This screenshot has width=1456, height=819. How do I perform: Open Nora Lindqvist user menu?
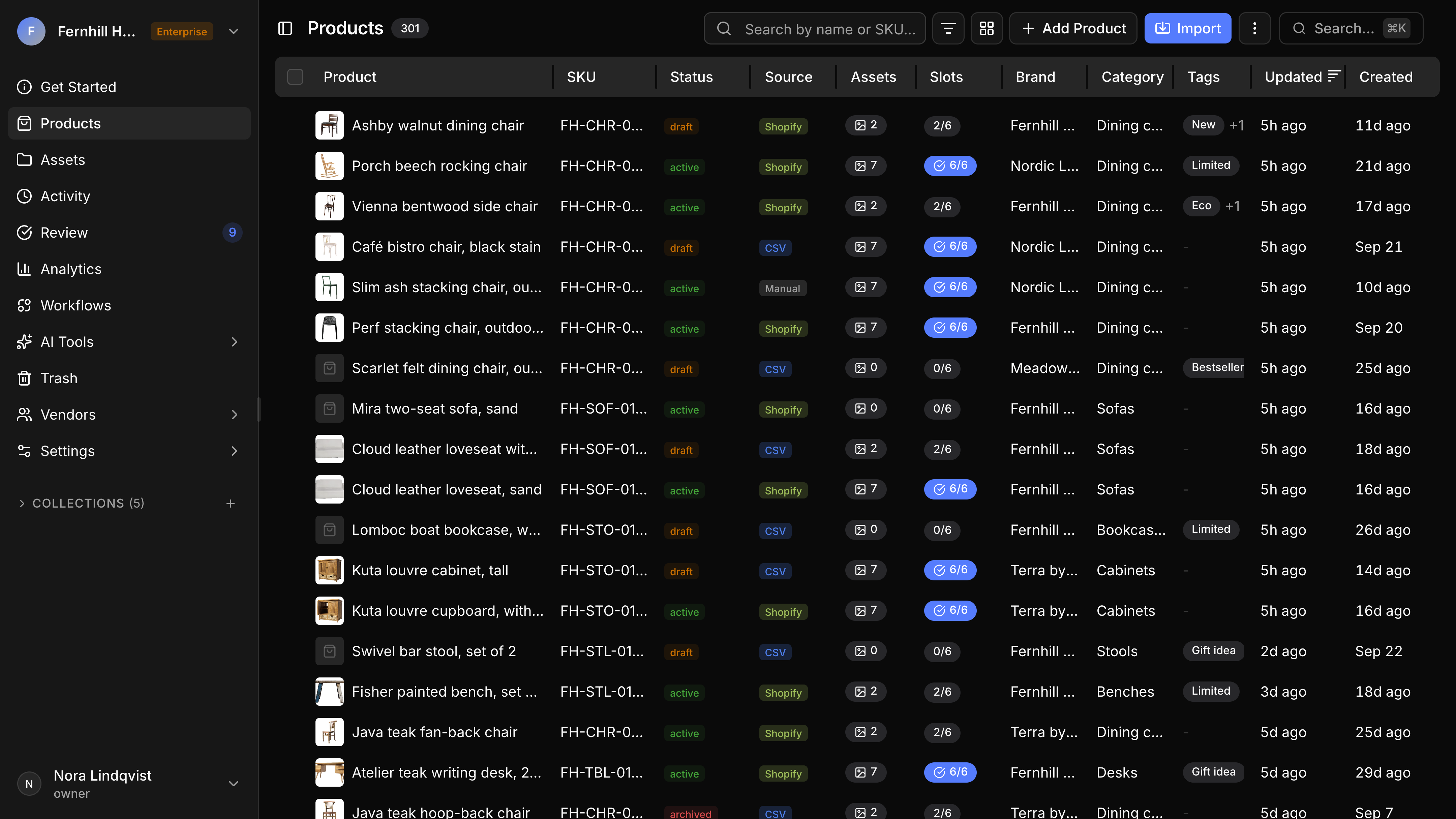pyautogui.click(x=129, y=783)
